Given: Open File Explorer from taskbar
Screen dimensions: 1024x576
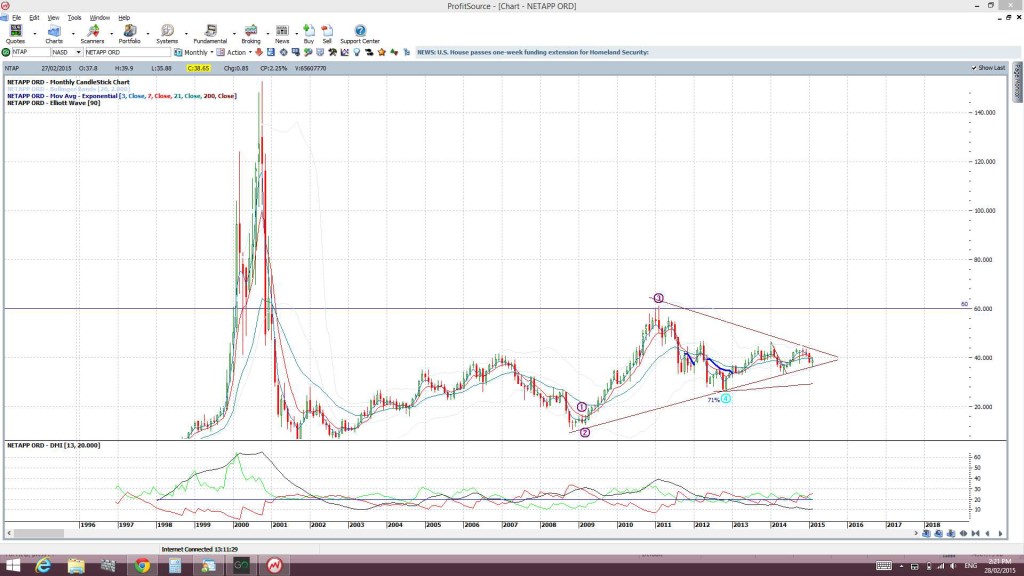Looking at the screenshot, I should click(x=76, y=566).
